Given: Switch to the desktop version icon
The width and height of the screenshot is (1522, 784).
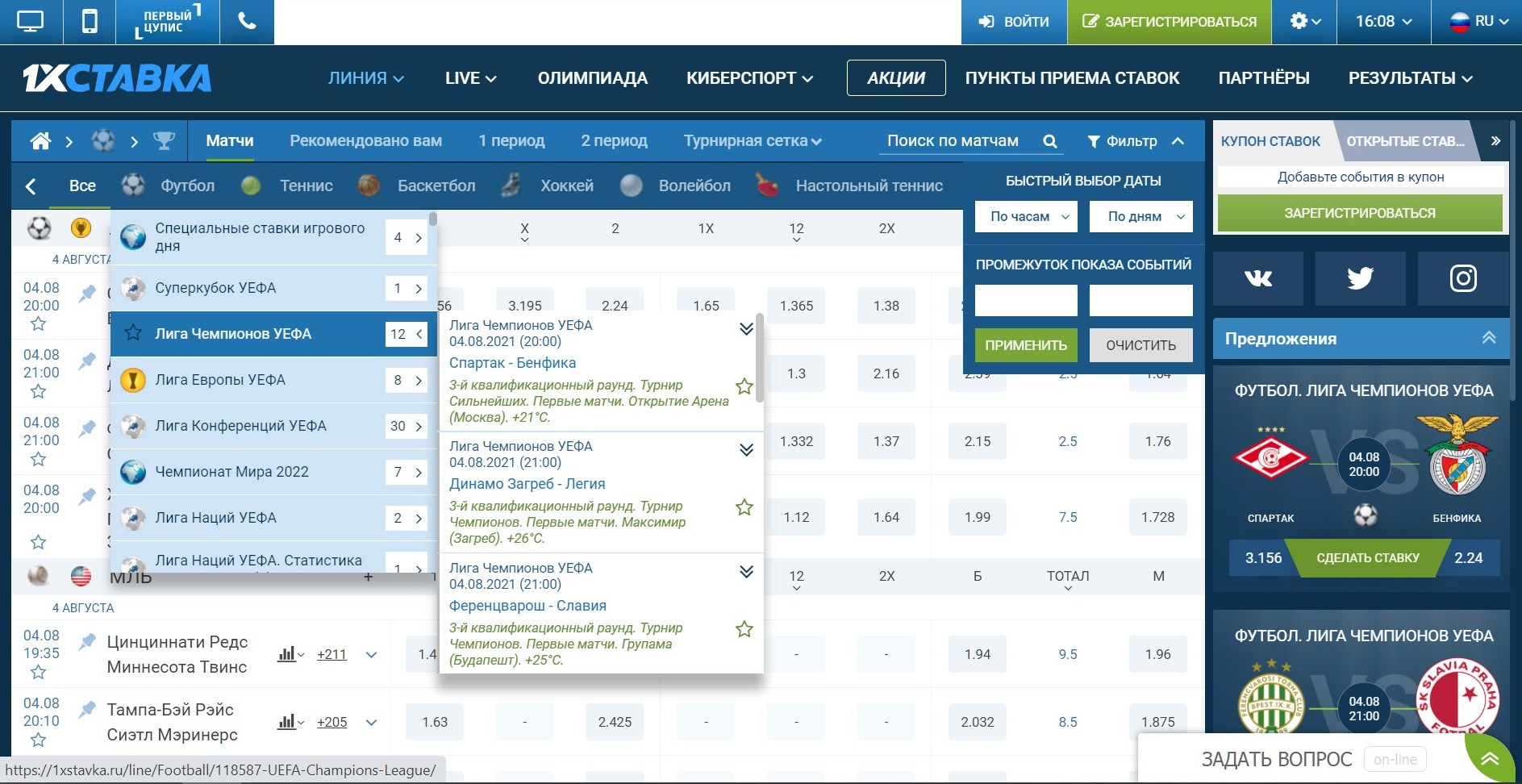Looking at the screenshot, I should pyautogui.click(x=30, y=22).
